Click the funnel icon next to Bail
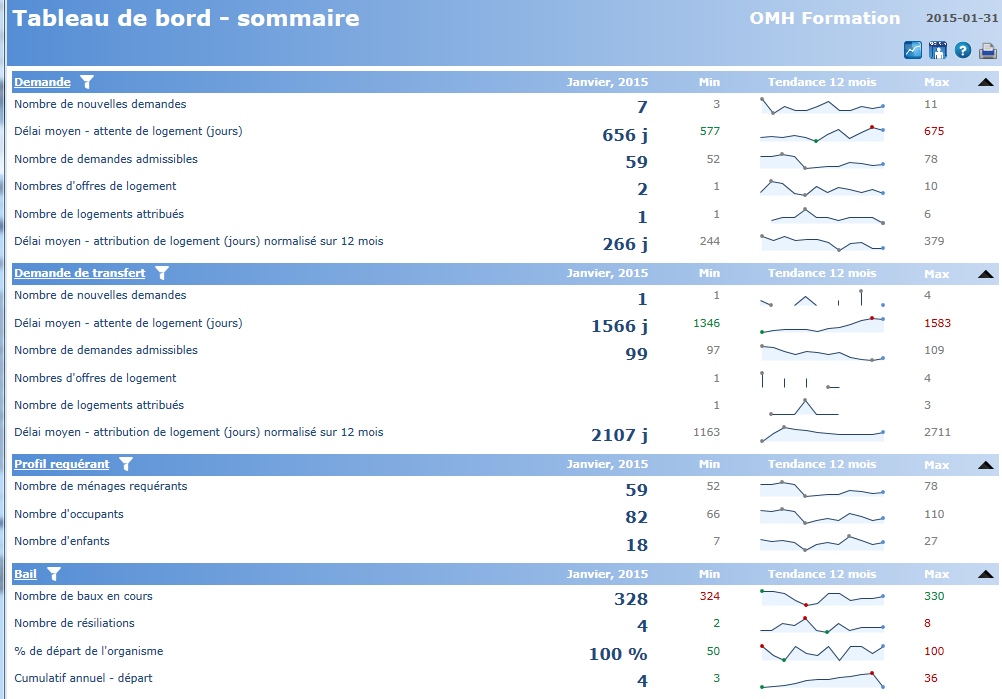This screenshot has width=1002, height=699. point(54,574)
